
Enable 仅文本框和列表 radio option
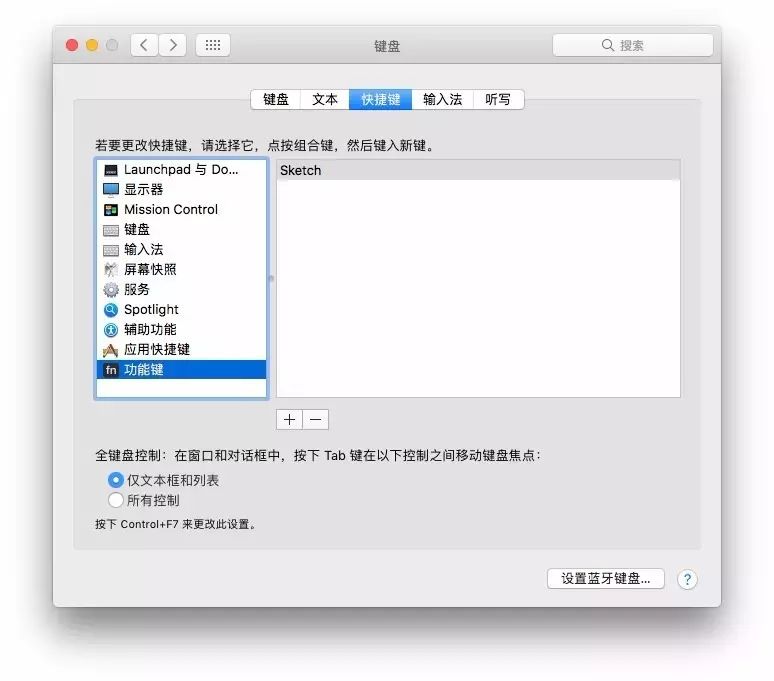coord(116,480)
